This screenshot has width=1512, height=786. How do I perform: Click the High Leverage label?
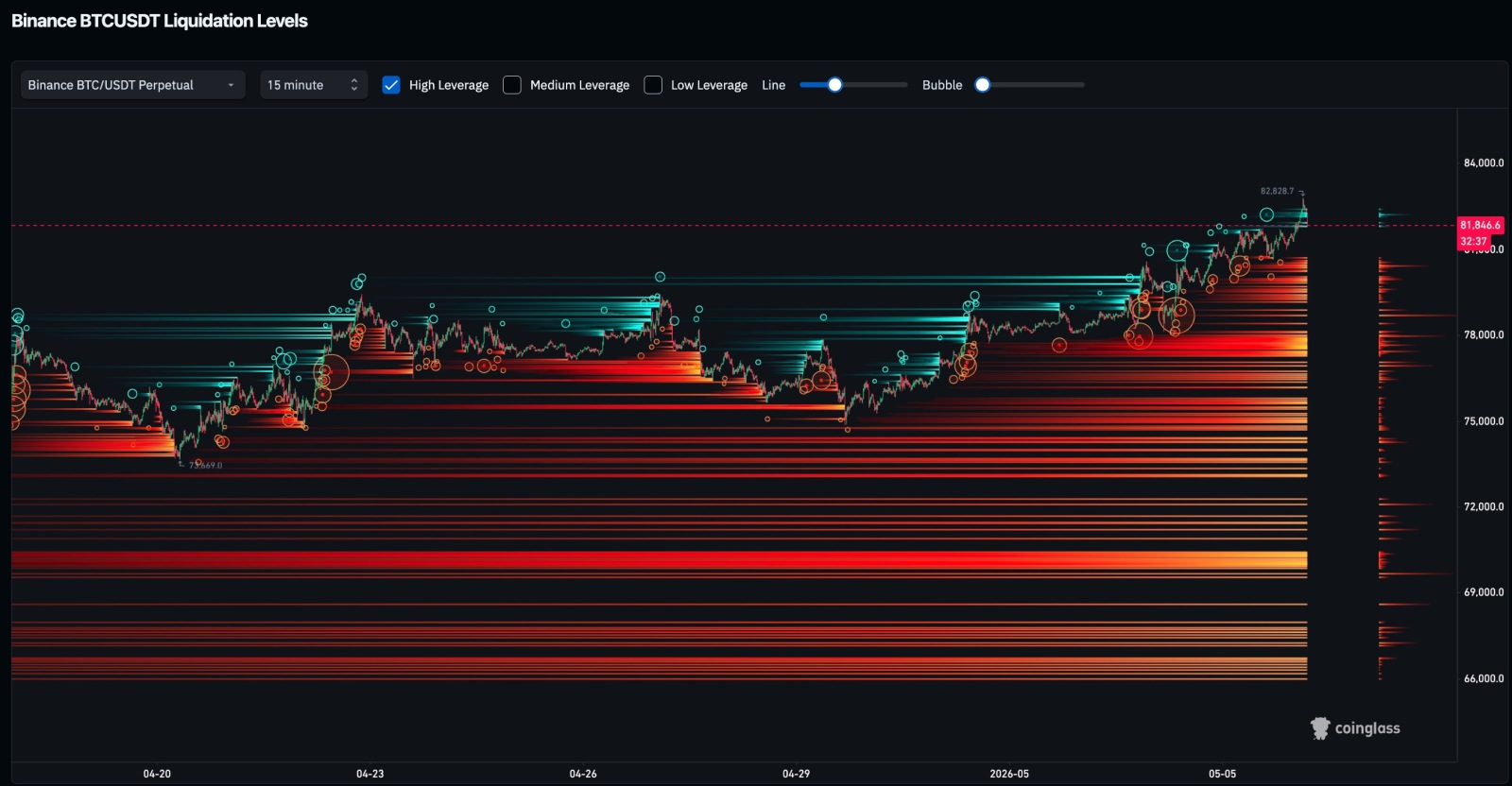pyautogui.click(x=449, y=85)
